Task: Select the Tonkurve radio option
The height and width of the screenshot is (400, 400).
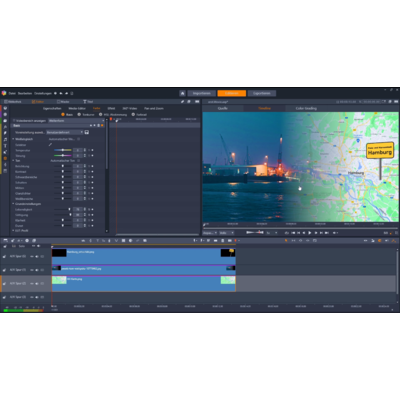Action: point(86,114)
